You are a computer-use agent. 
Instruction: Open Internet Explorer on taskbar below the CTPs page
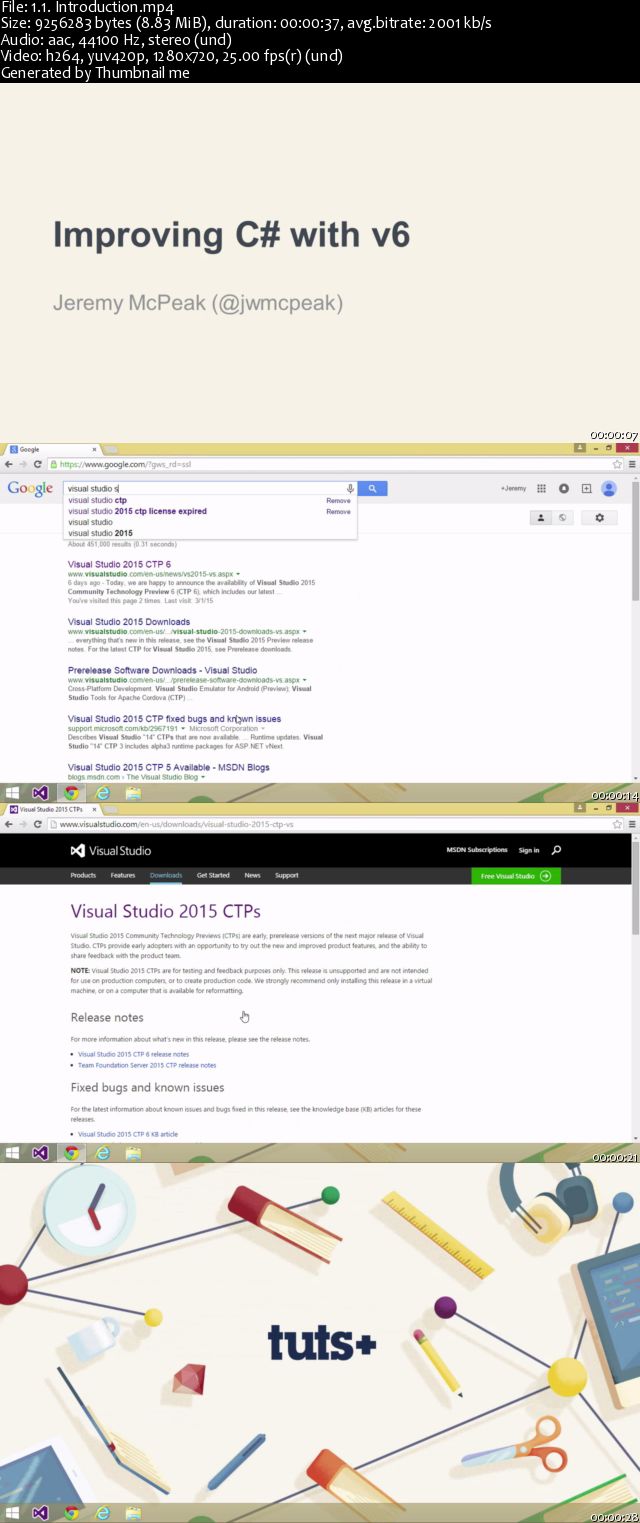(x=102, y=1153)
